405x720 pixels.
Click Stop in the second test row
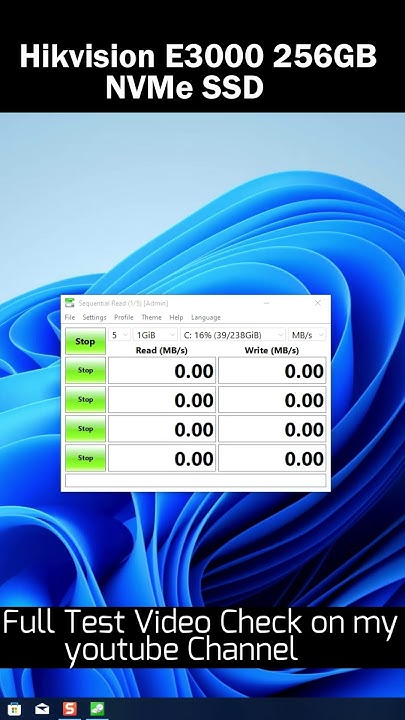(85, 399)
